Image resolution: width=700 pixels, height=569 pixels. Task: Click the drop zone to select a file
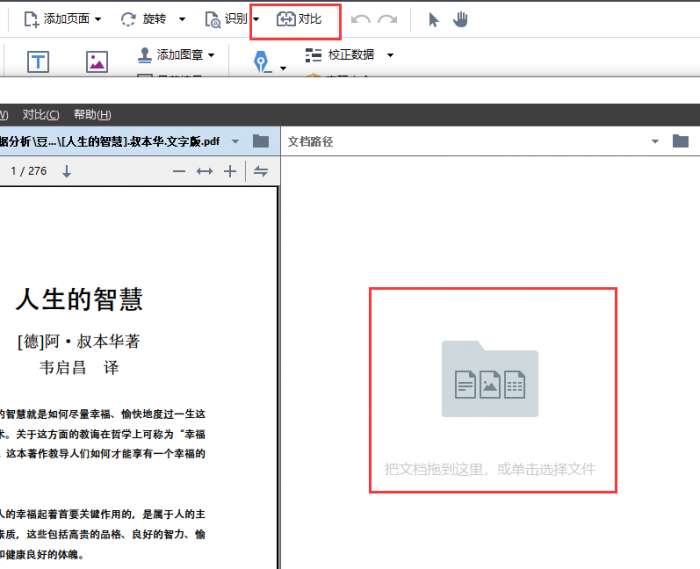pyautogui.click(x=493, y=389)
